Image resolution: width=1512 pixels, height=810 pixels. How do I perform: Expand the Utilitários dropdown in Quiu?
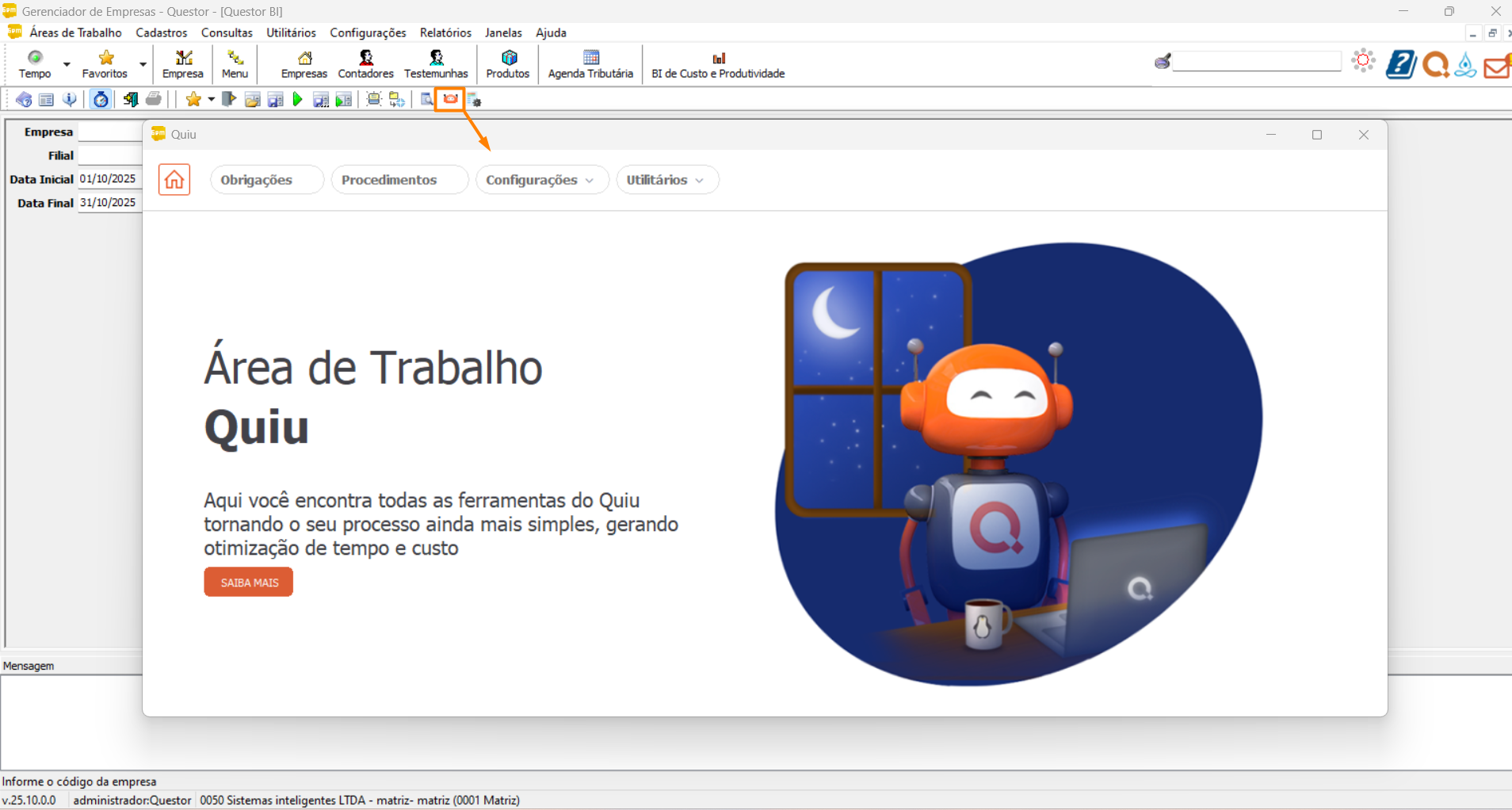tap(666, 180)
